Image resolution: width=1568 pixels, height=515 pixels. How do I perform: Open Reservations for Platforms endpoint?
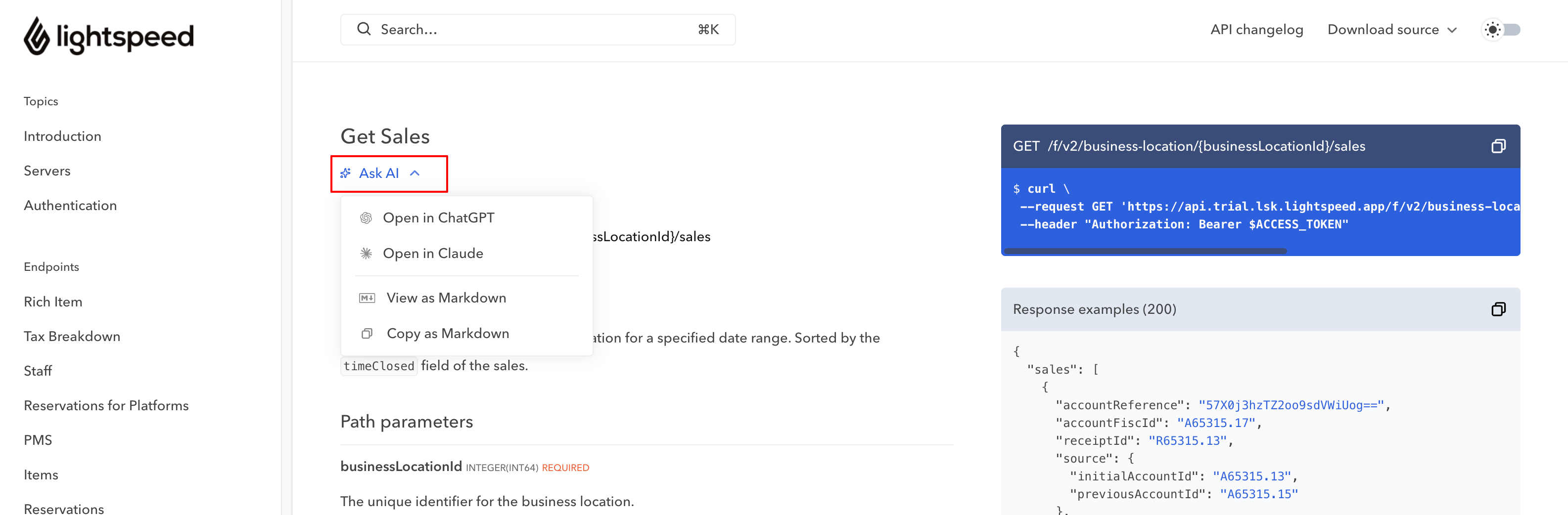(x=106, y=406)
